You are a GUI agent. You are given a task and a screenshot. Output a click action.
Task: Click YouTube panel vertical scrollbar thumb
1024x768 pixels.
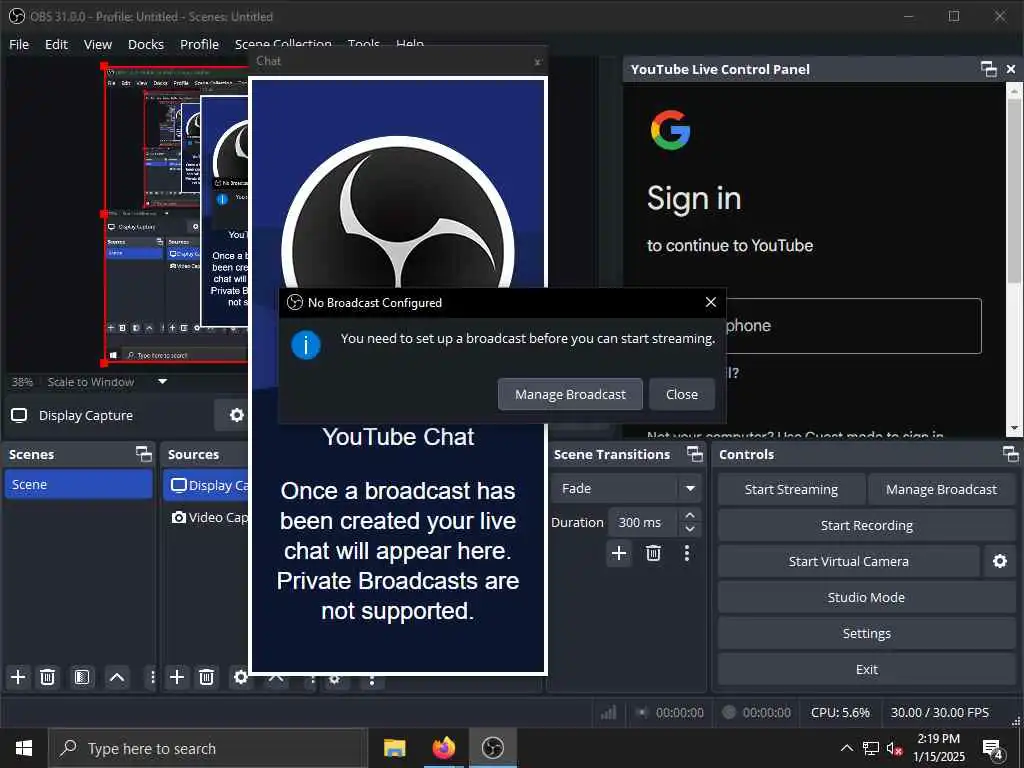[x=1014, y=193]
